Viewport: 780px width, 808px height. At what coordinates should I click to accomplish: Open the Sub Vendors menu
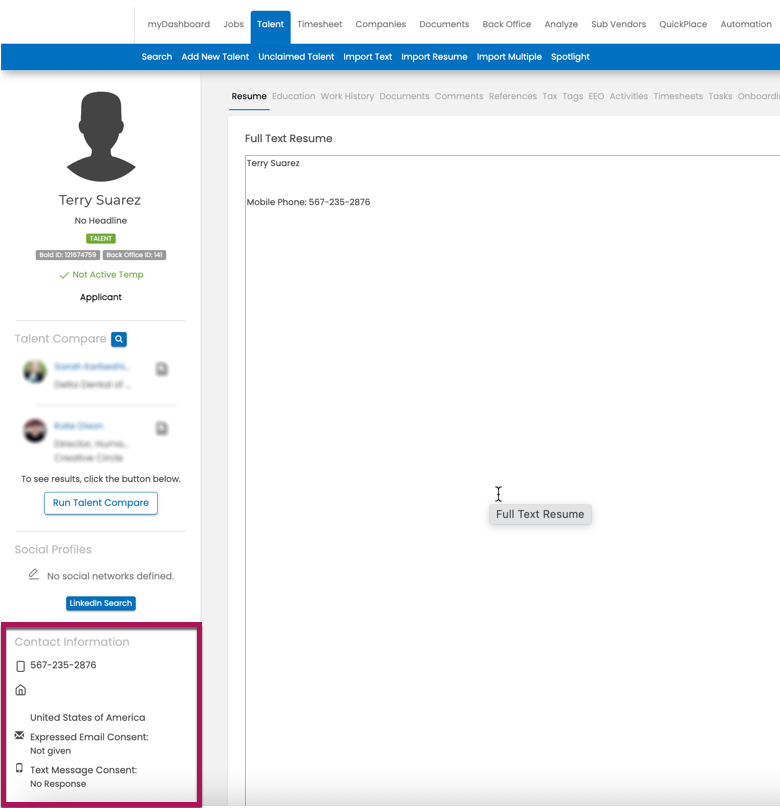(618, 24)
